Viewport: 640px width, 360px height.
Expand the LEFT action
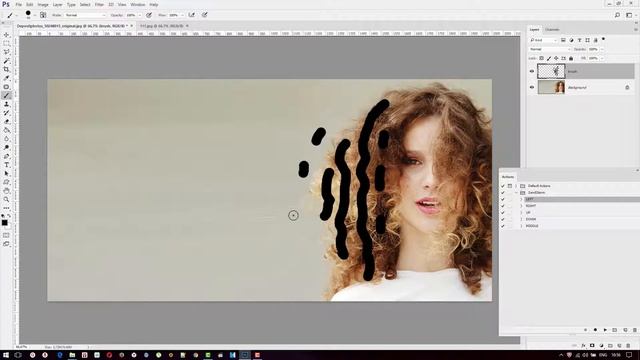(x=521, y=199)
